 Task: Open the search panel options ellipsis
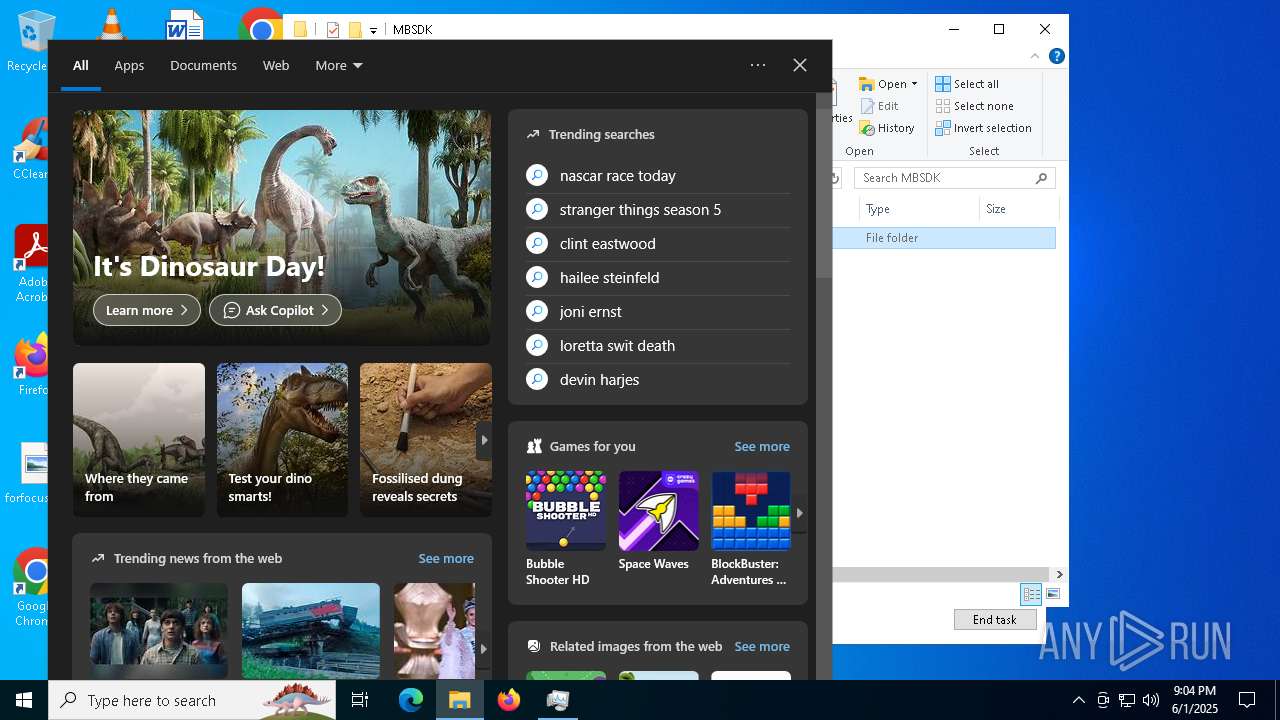[x=758, y=65]
